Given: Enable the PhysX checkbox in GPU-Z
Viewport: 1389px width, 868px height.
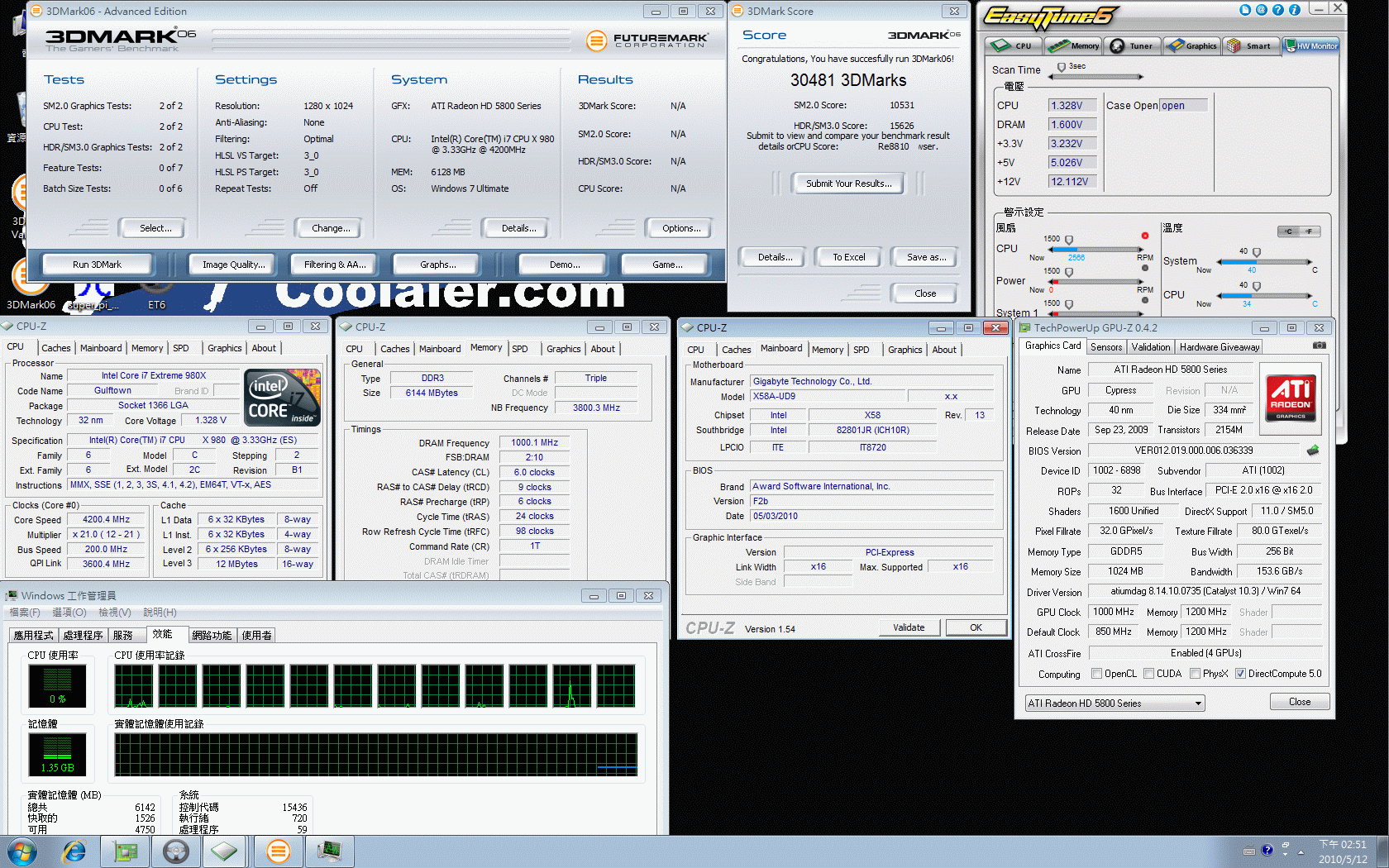Looking at the screenshot, I should [1195, 673].
